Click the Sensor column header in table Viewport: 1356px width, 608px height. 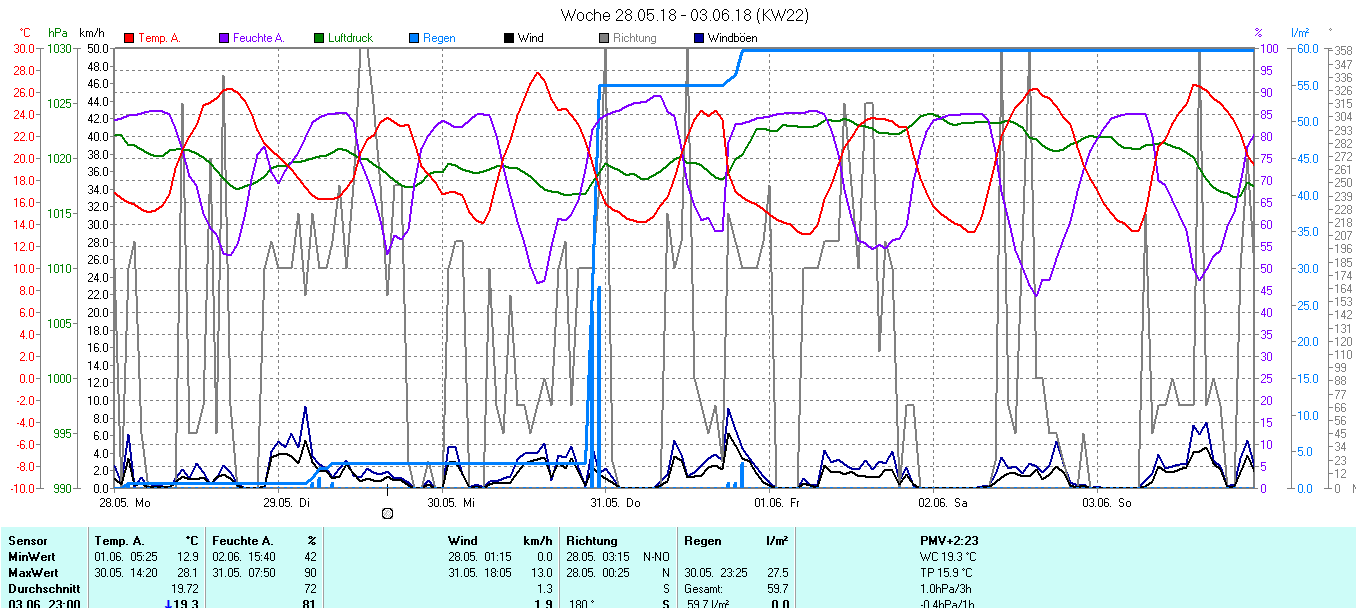coord(28,541)
